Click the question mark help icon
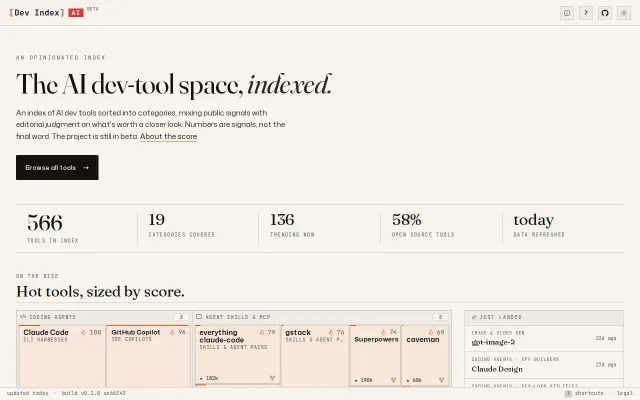 [586, 13]
